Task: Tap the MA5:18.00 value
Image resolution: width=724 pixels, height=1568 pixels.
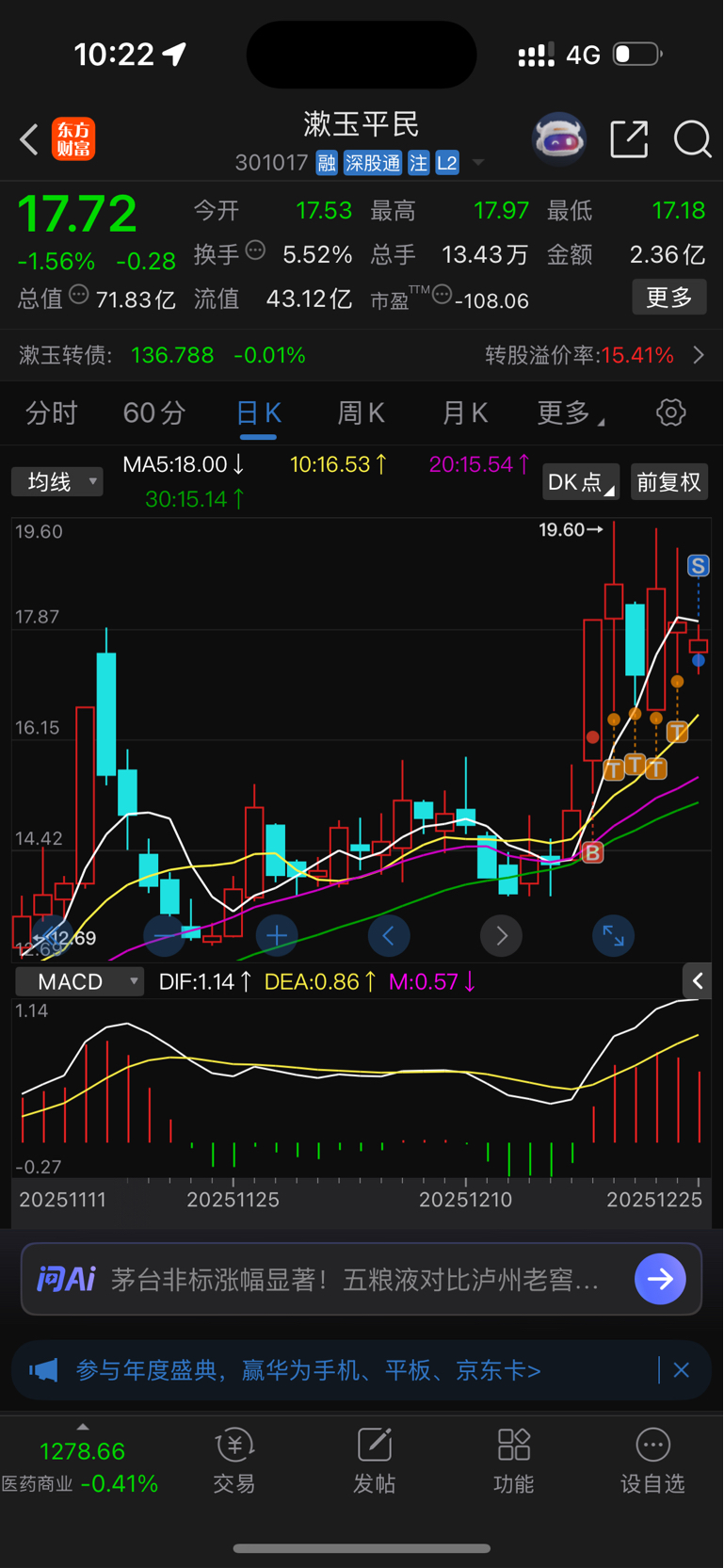Action: click(x=184, y=464)
